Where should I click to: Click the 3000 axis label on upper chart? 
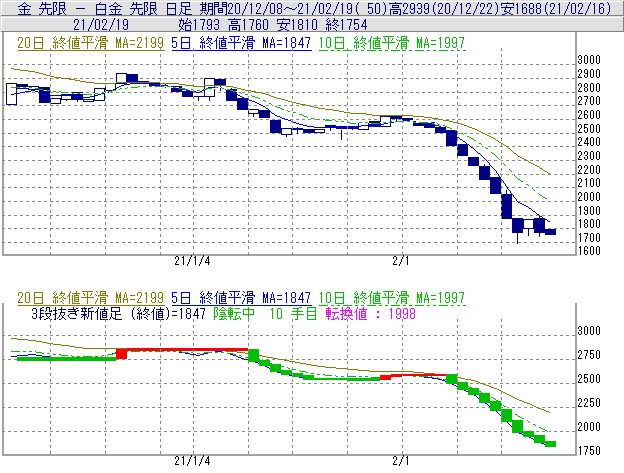tap(589, 60)
